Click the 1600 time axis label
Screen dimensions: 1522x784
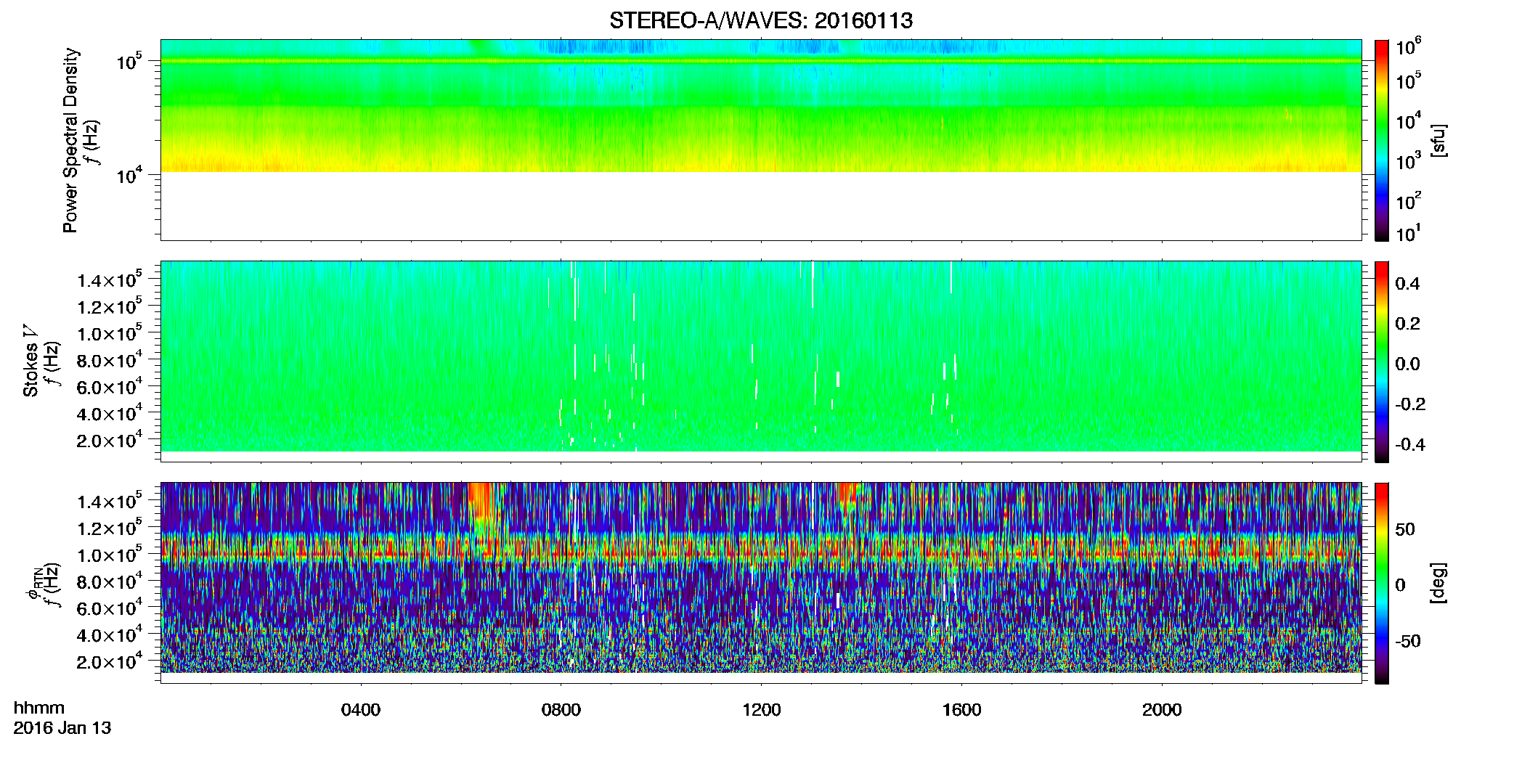coord(961,709)
